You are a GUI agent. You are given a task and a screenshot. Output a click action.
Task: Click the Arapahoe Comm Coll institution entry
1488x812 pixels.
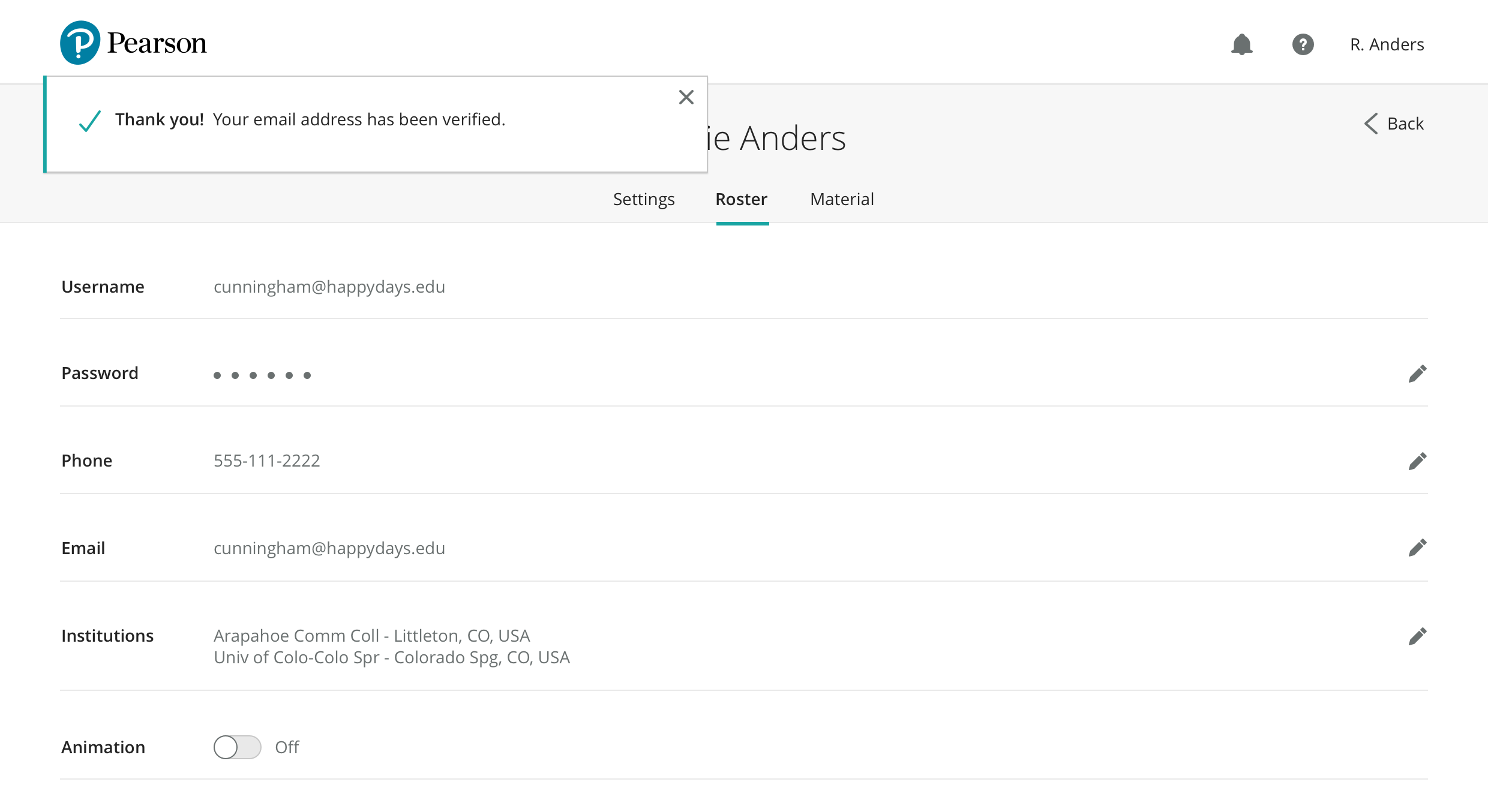click(372, 636)
